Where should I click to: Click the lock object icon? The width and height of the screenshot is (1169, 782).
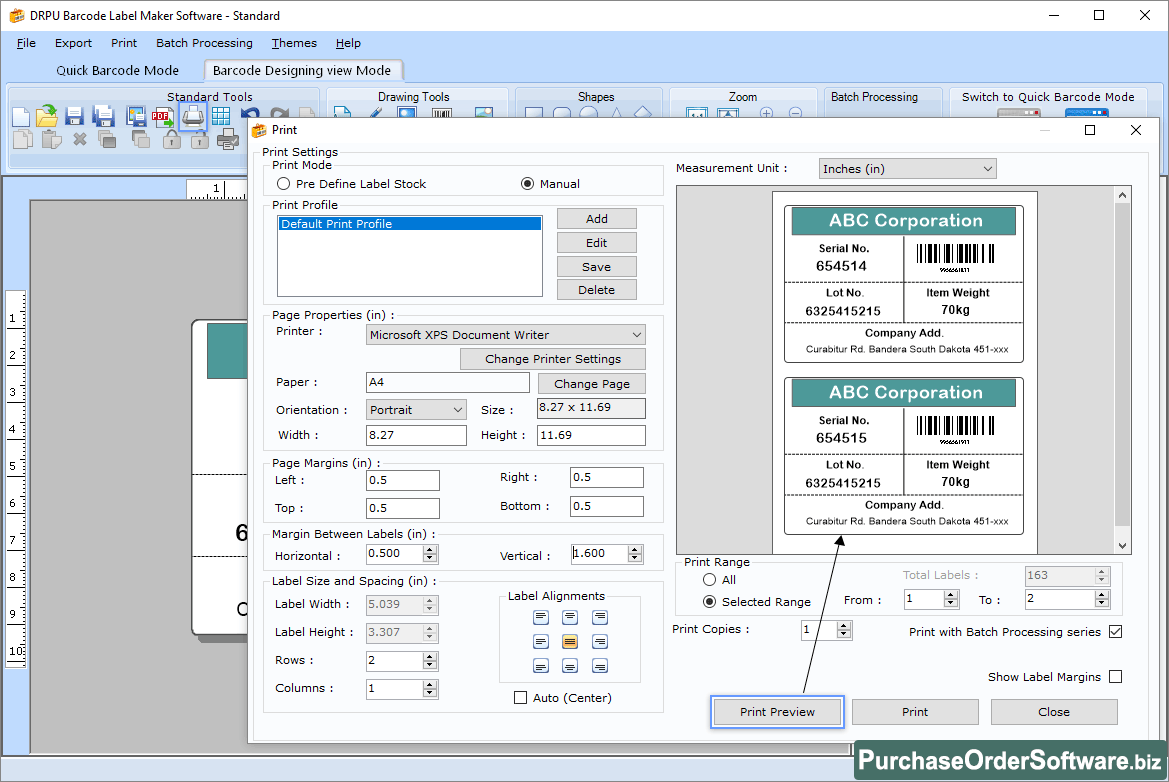(x=170, y=139)
